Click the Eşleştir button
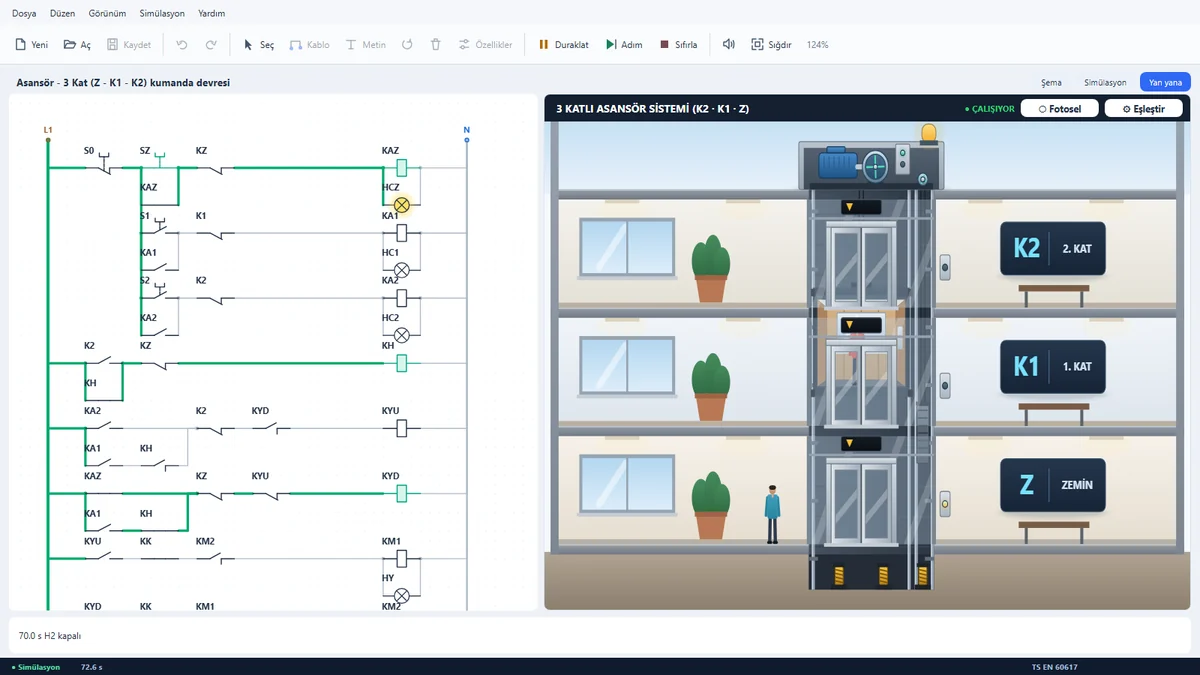 (1143, 108)
